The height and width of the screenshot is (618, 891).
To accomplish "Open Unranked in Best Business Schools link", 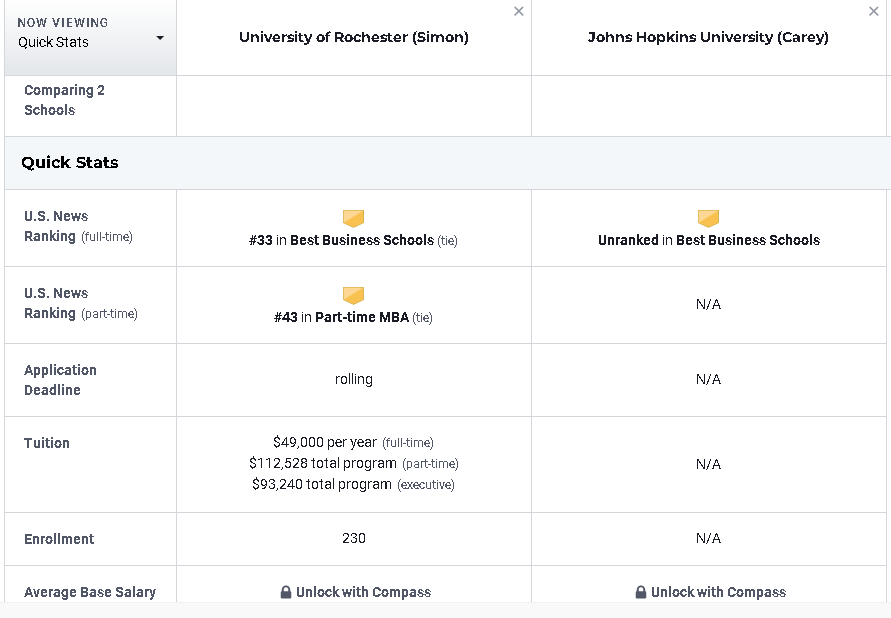I will 708,241.
